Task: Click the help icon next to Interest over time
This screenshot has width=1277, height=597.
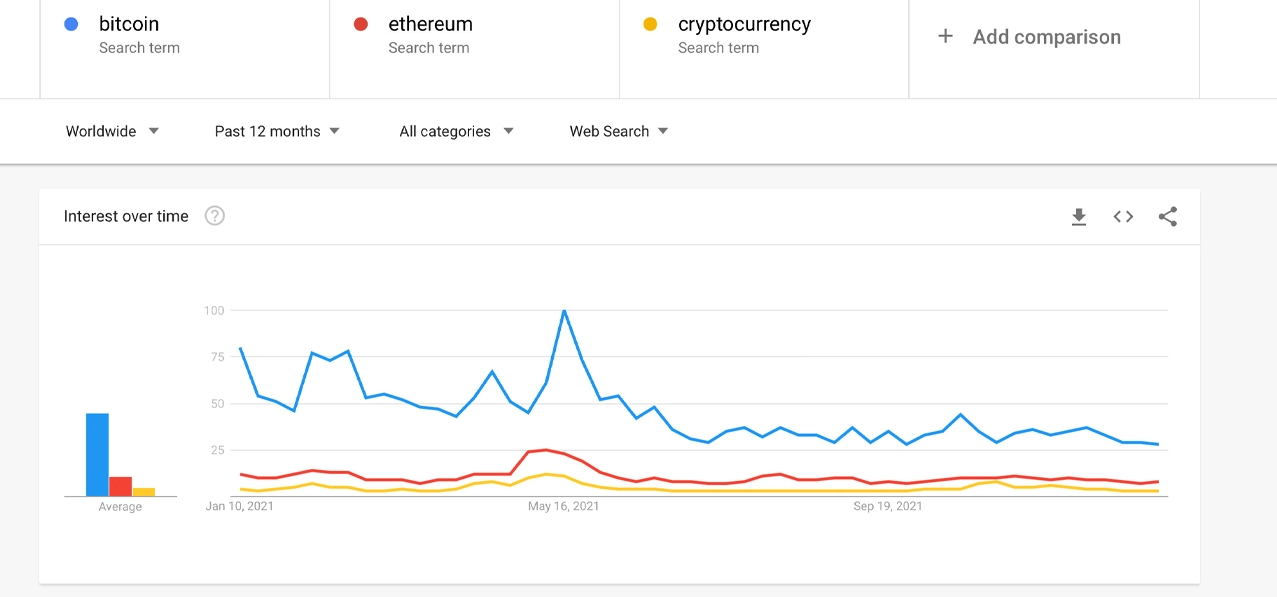Action: point(214,215)
